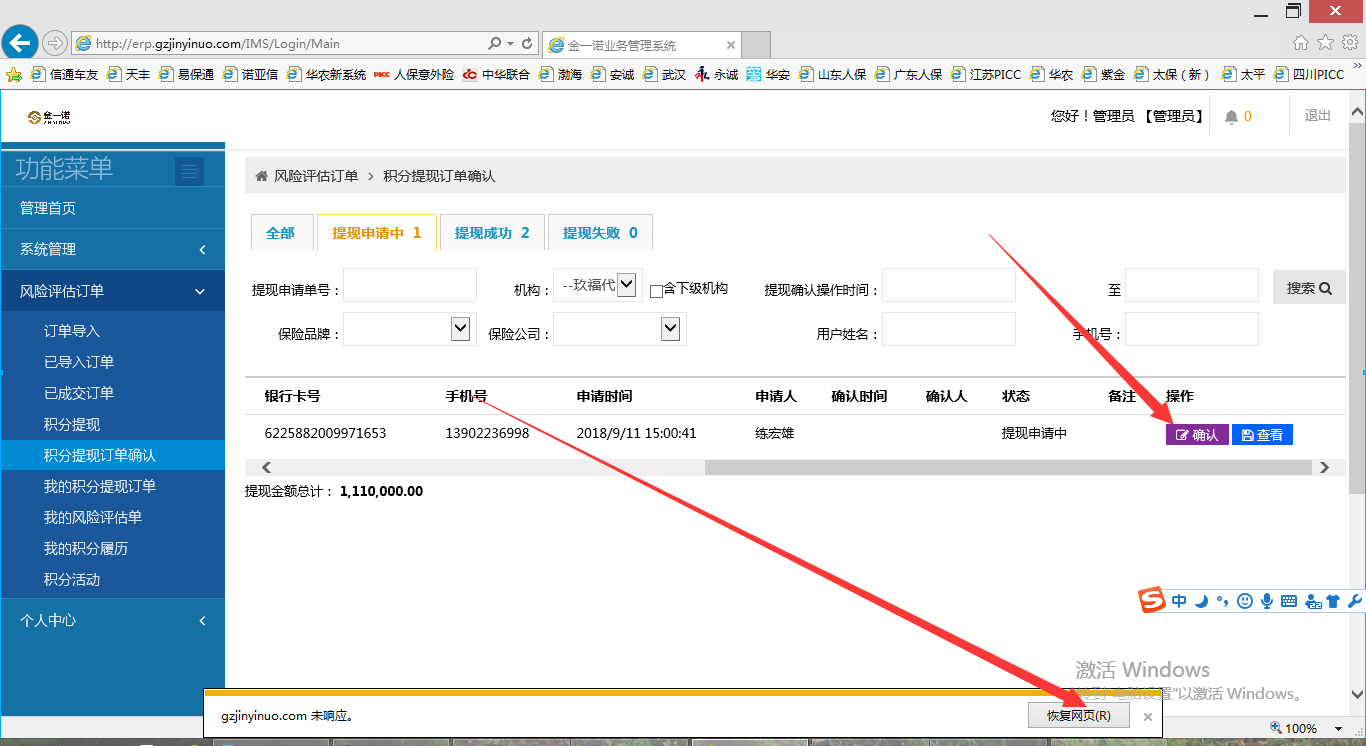
Task: Select the 全部 tab
Action: [x=280, y=233]
